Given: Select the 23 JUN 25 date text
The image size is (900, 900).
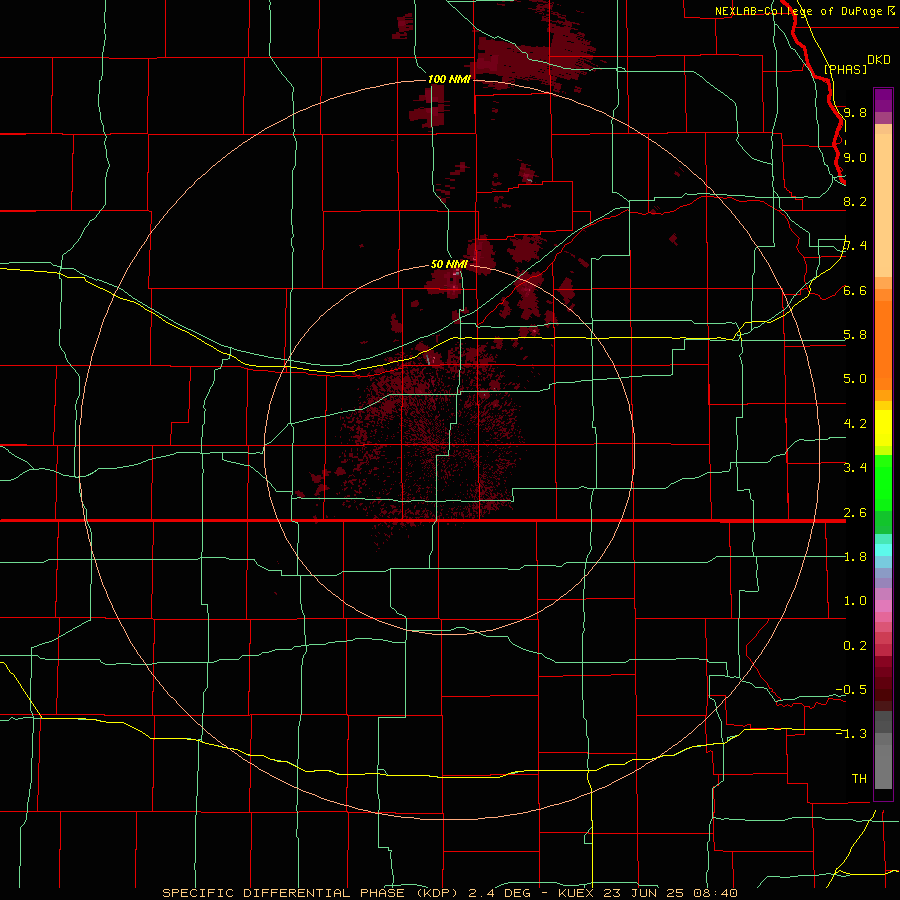Looking at the screenshot, I should (x=642, y=893).
